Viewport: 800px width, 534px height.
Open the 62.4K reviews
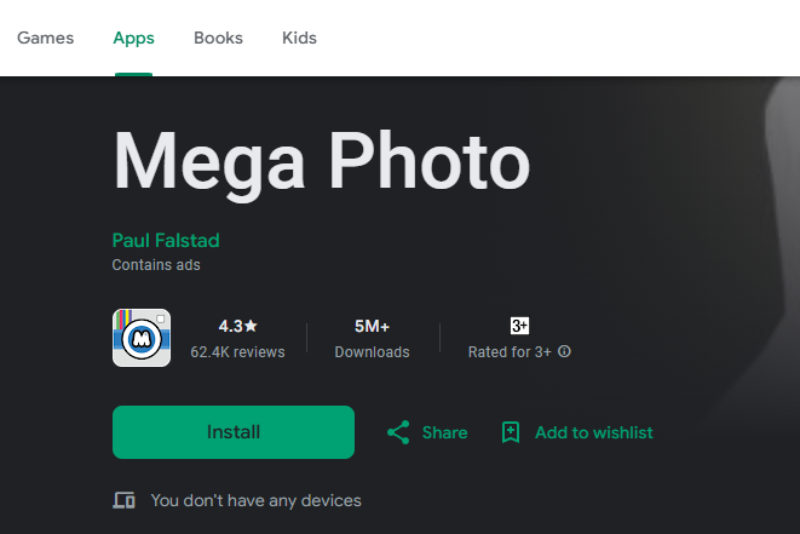click(x=238, y=352)
